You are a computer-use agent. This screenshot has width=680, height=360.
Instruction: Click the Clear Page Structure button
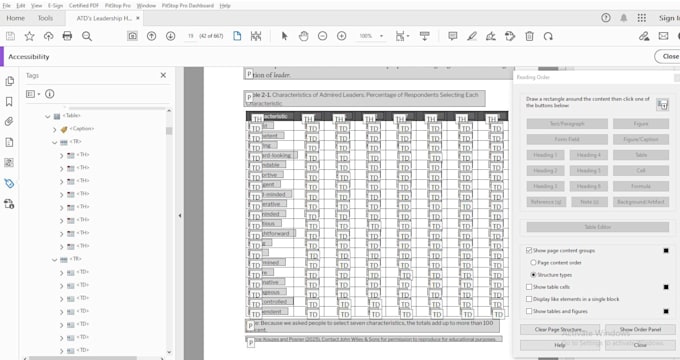click(560, 329)
